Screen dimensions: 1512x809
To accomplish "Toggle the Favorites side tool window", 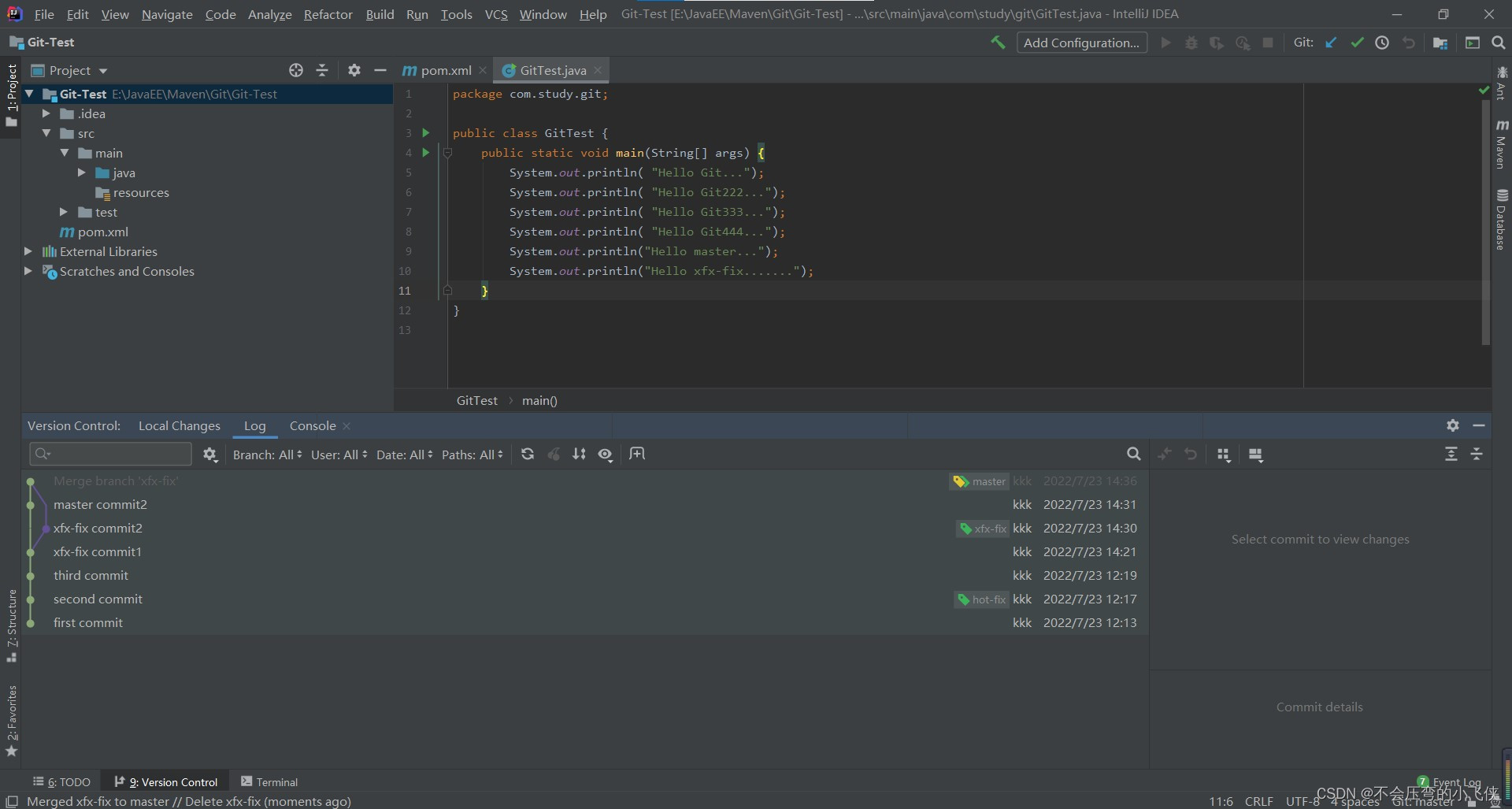I will coord(11,721).
